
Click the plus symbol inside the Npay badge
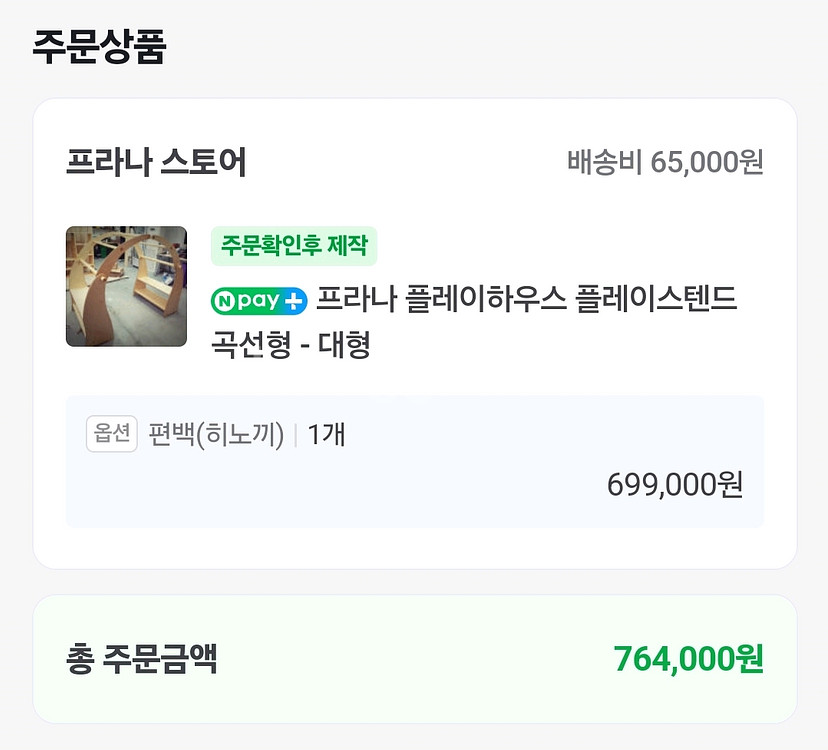291,301
